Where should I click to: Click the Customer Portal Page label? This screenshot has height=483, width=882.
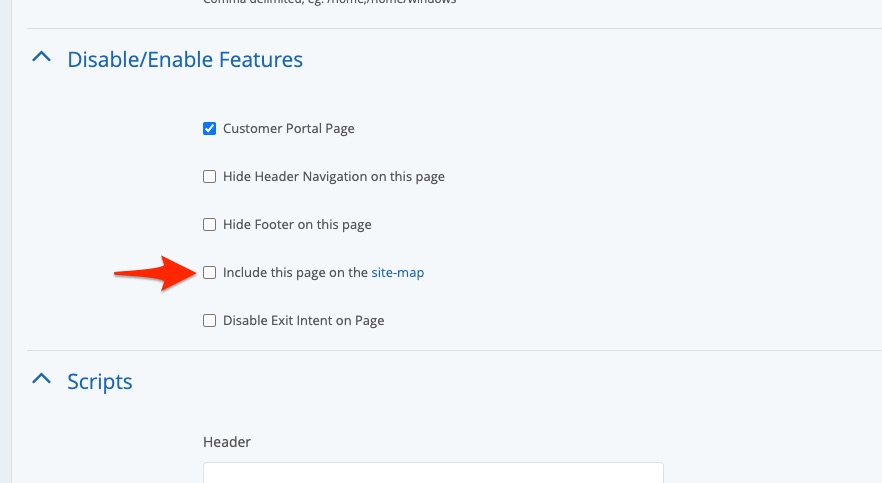click(x=289, y=128)
